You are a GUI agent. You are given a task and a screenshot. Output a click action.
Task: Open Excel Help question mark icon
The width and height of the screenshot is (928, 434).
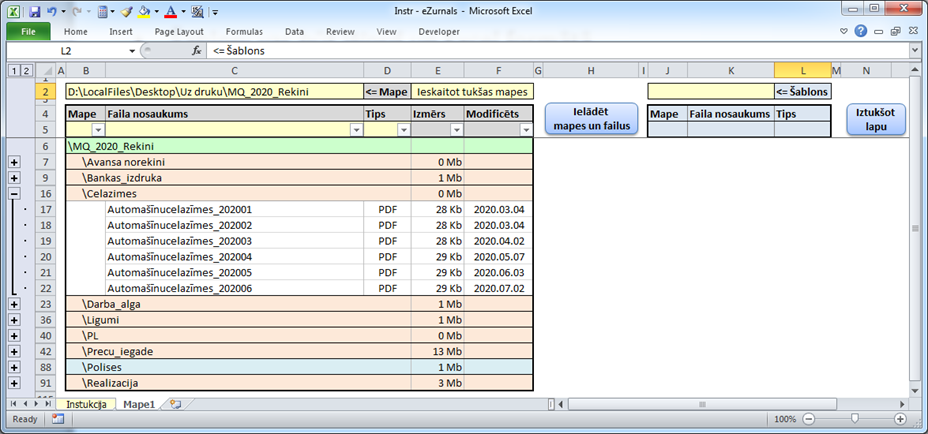pyautogui.click(x=861, y=31)
